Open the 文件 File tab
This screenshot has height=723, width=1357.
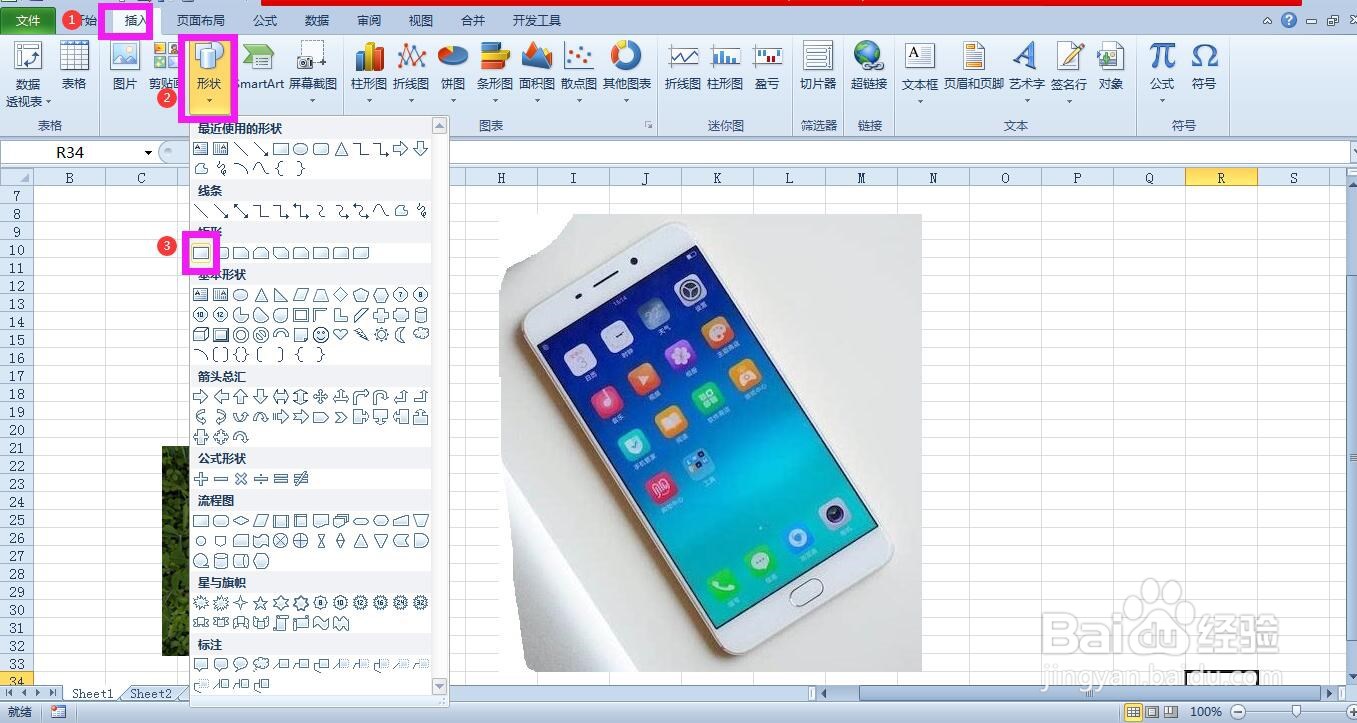[28, 20]
